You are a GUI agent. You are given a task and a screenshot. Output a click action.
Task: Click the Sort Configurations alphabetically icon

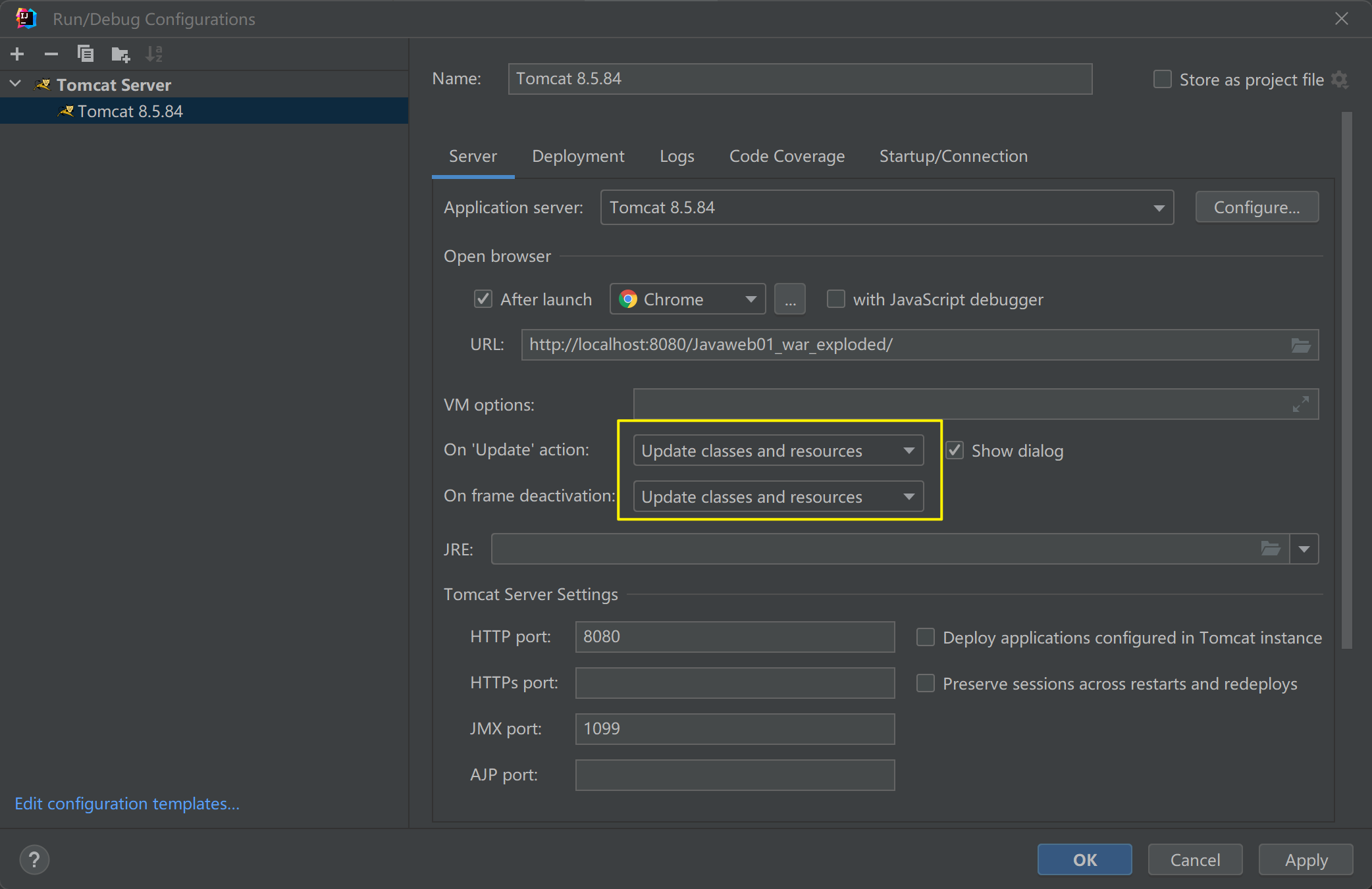(x=154, y=54)
